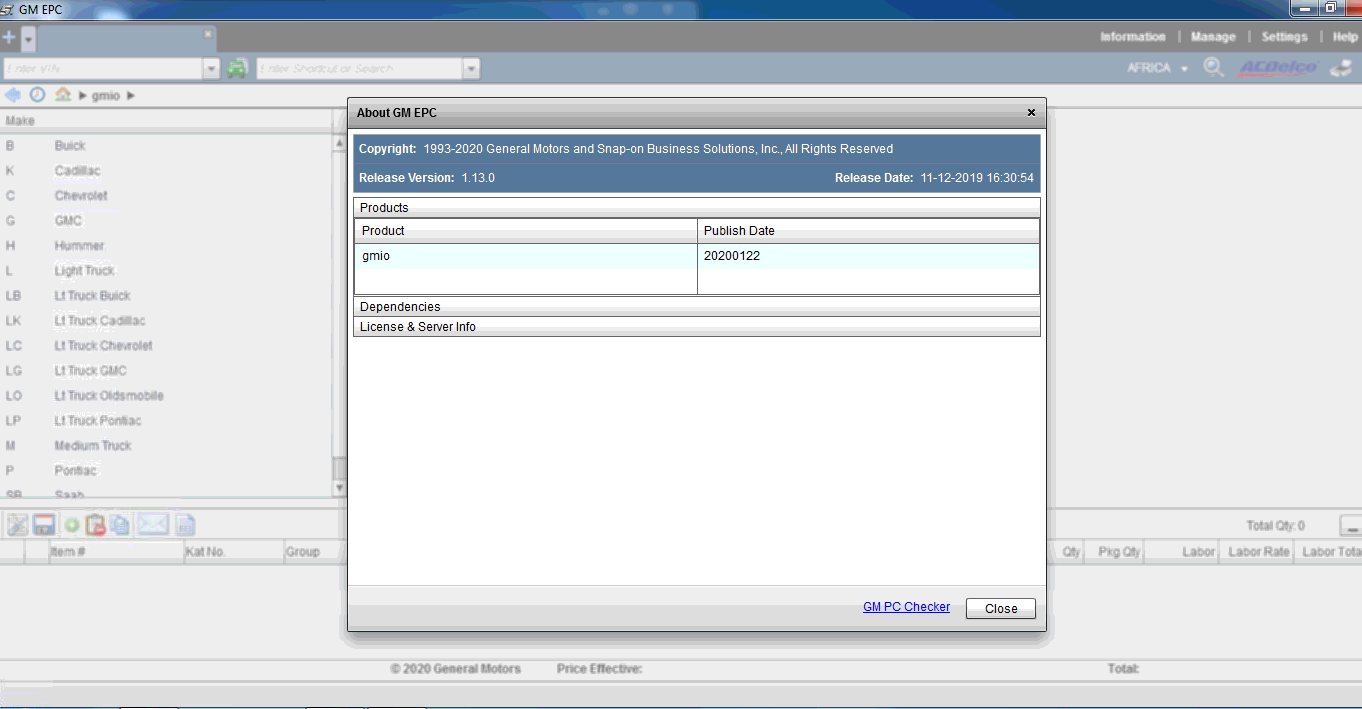1362x709 pixels.
Task: Select the 20200122 publish date cell
Action: (x=868, y=256)
